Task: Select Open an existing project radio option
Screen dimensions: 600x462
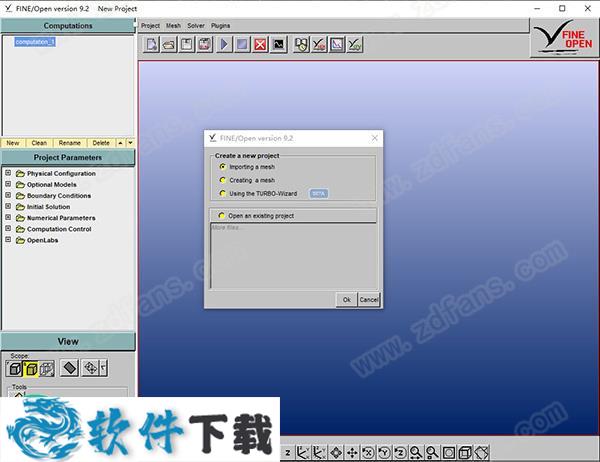Action: point(221,215)
